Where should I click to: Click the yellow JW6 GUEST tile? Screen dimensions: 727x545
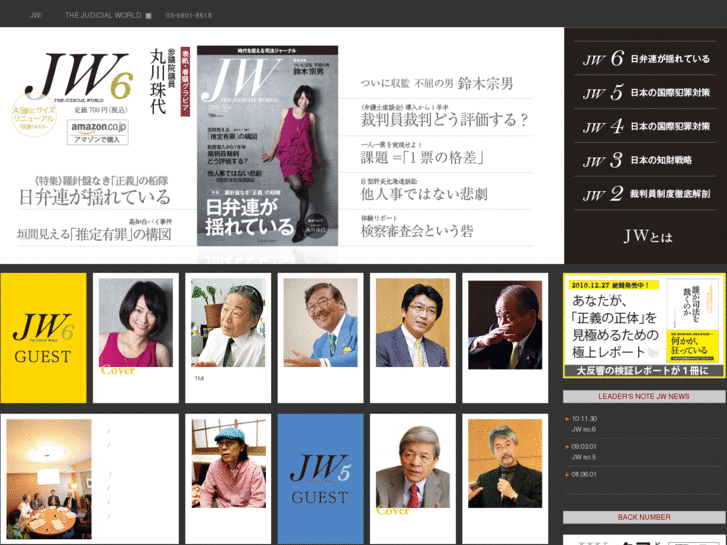43,338
